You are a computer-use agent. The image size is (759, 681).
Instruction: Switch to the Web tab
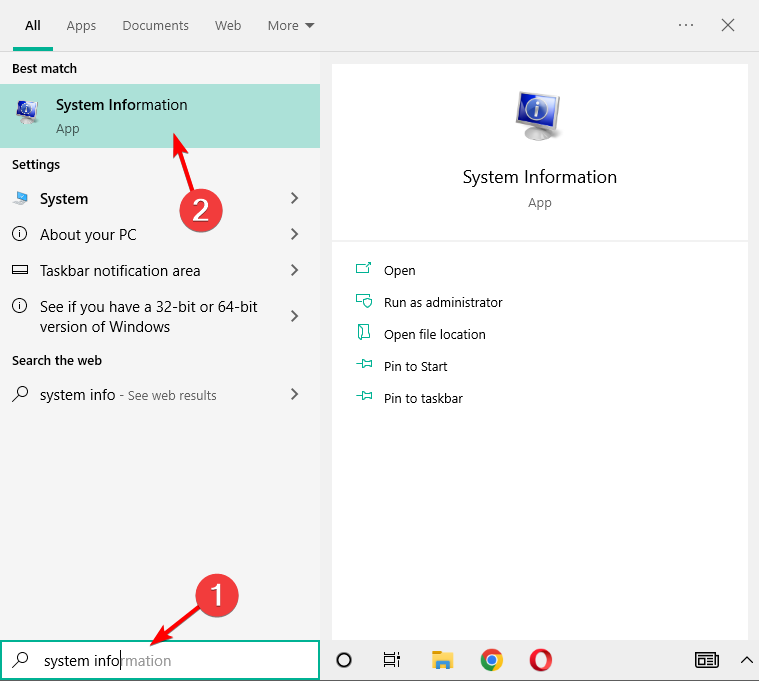pyautogui.click(x=228, y=26)
